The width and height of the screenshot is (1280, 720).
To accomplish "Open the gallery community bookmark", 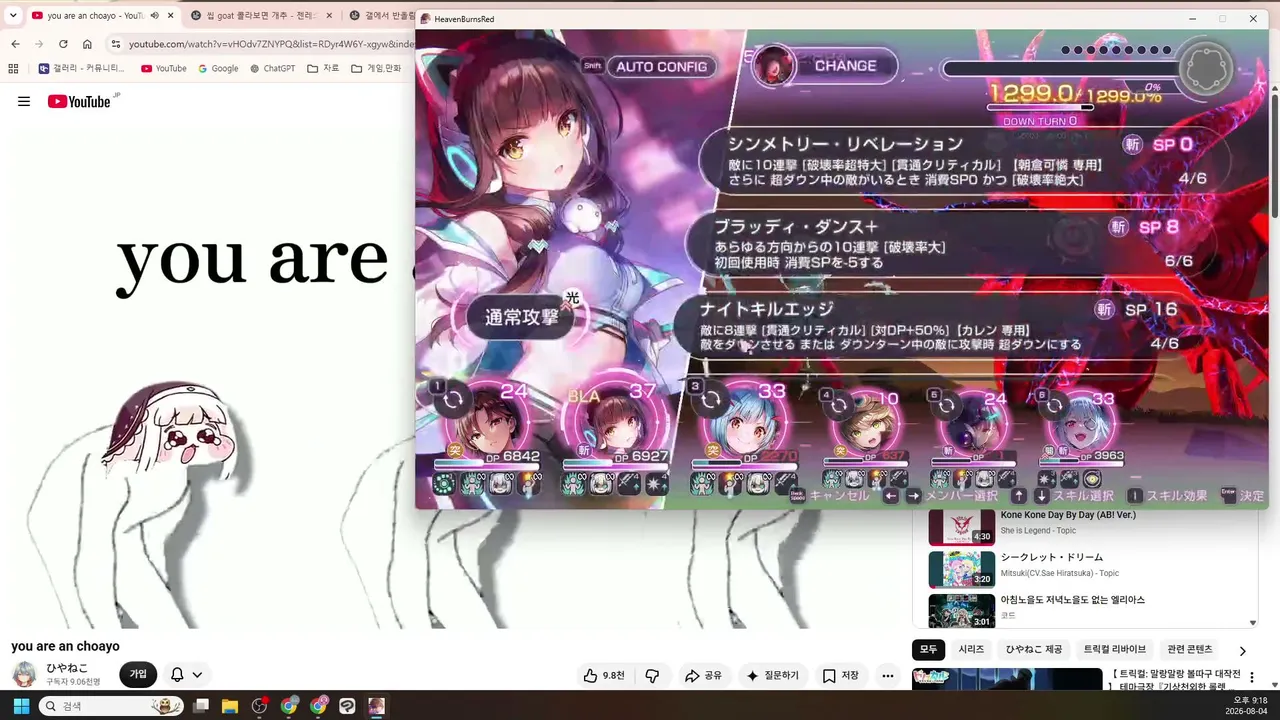I will [82, 69].
